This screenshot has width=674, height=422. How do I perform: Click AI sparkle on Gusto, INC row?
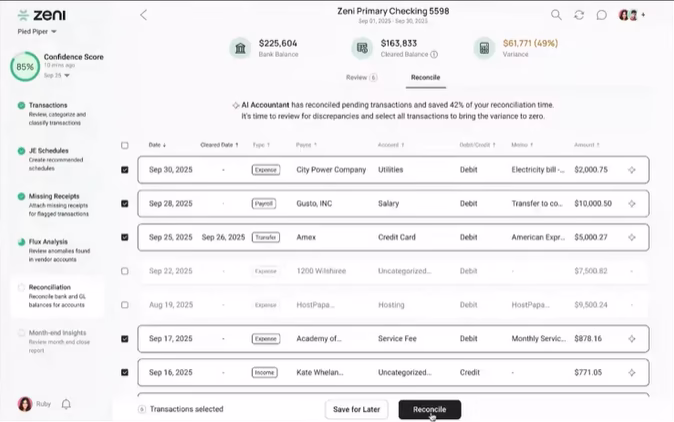631,203
